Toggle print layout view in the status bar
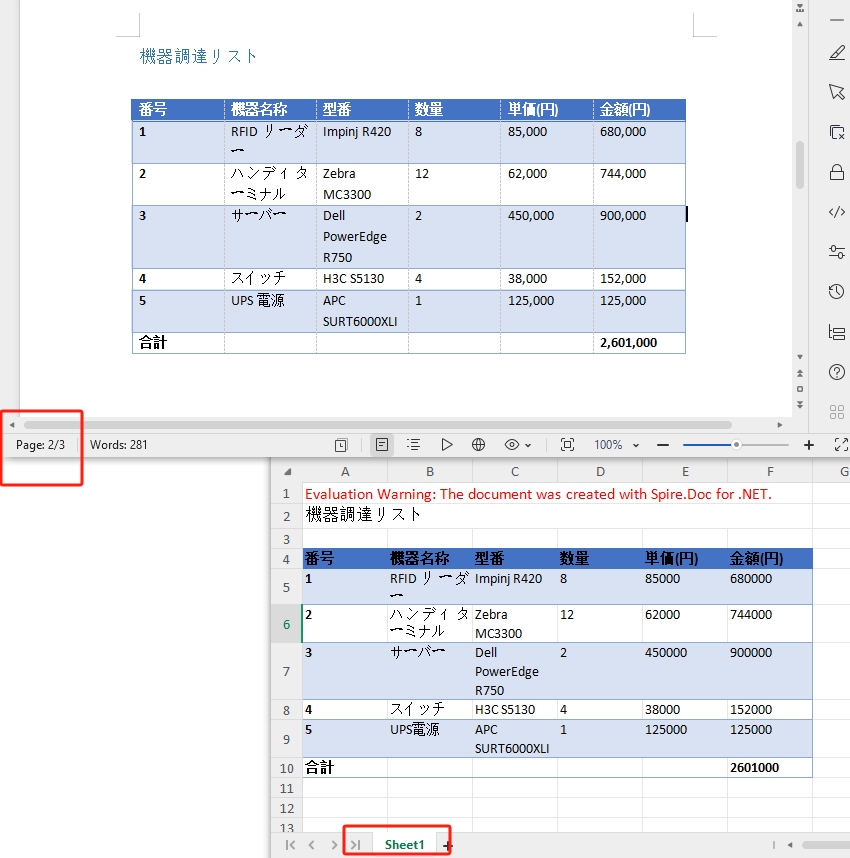The image size is (850, 858). [381, 444]
